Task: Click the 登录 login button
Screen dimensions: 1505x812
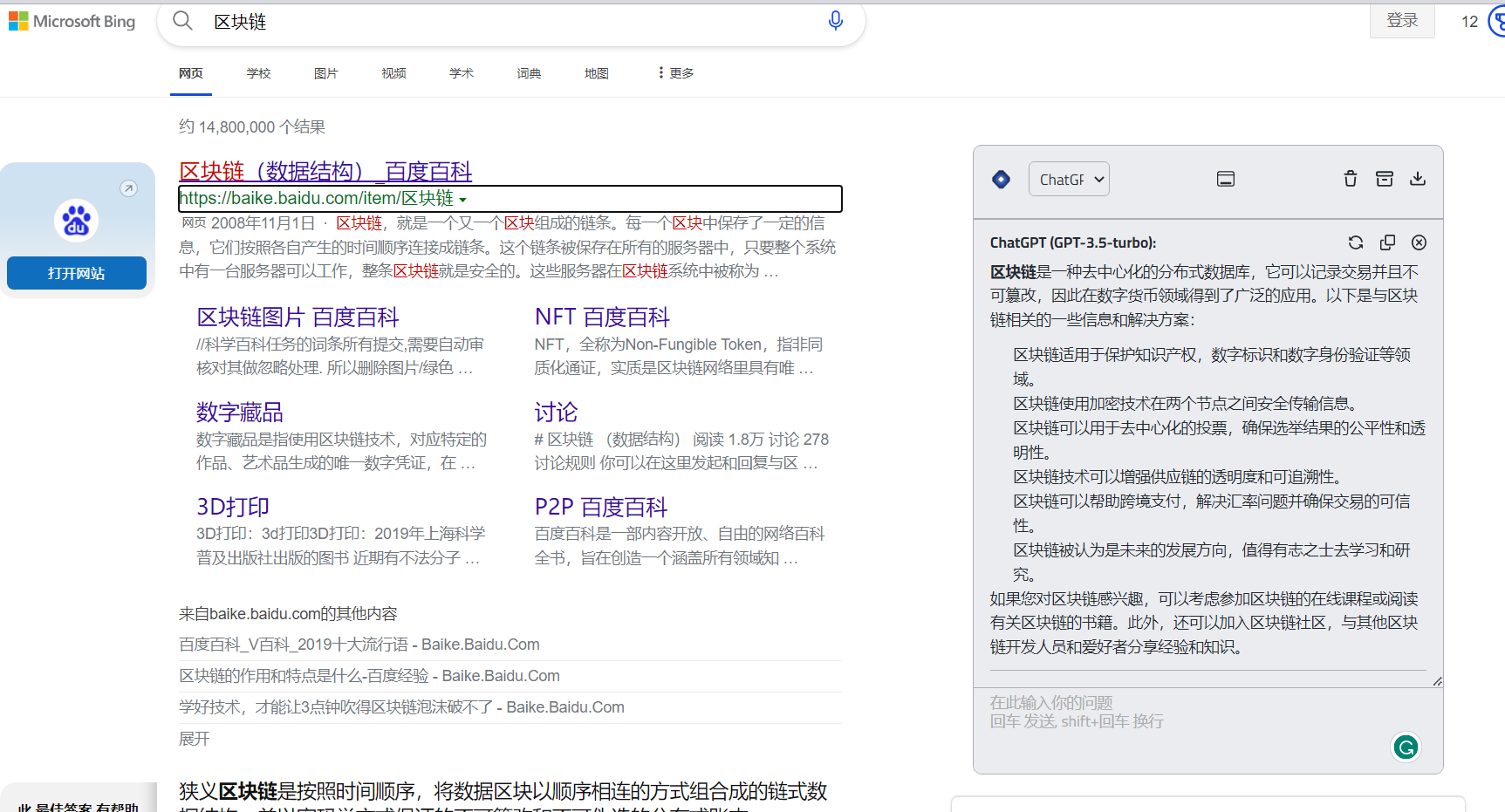Action: click(1402, 21)
